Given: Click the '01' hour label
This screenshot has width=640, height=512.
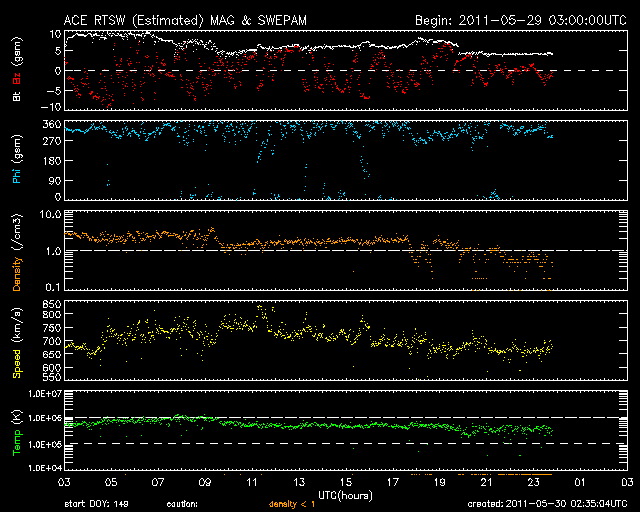Looking at the screenshot, I should point(580,483).
